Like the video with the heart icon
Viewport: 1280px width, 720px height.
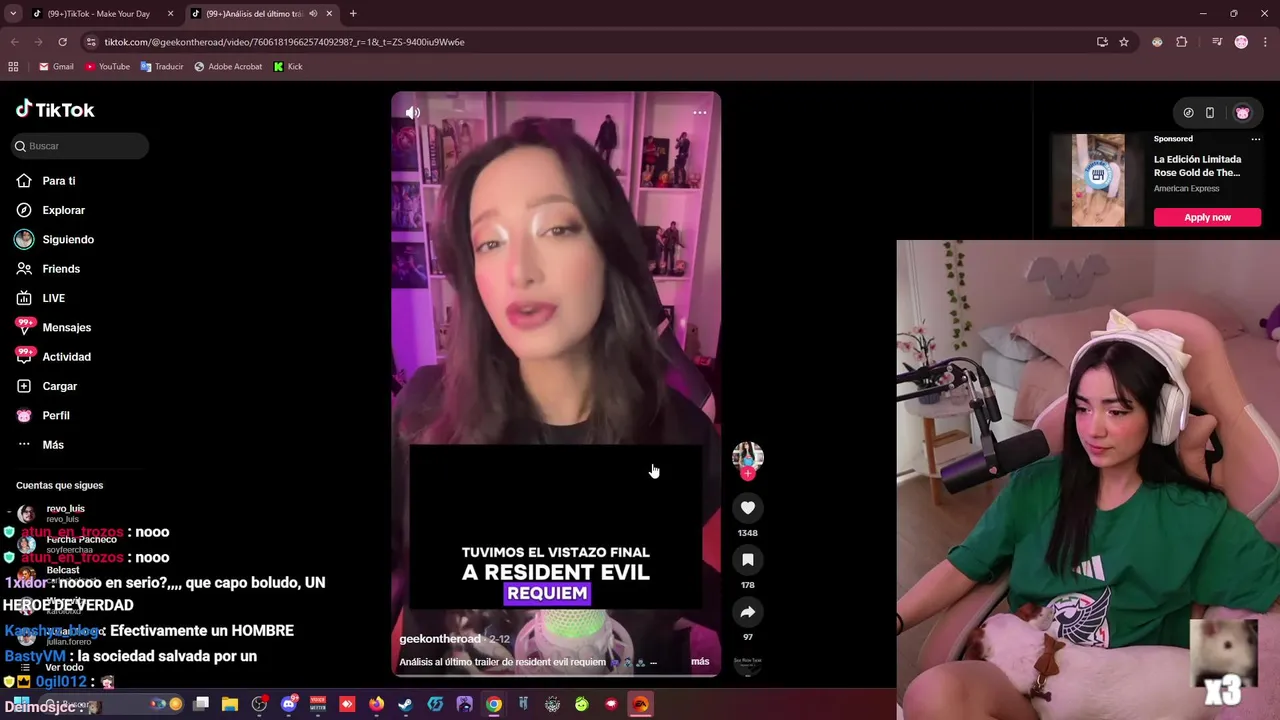[x=748, y=508]
